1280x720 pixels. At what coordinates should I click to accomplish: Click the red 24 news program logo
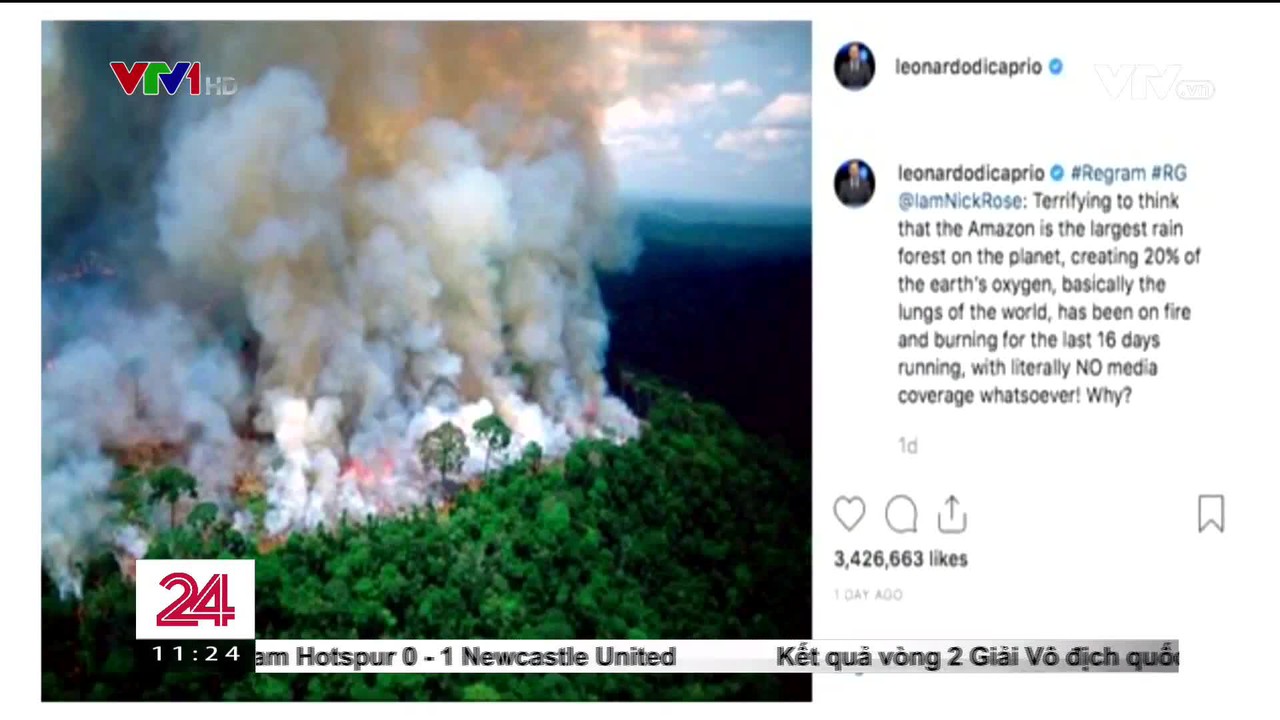tap(195, 600)
